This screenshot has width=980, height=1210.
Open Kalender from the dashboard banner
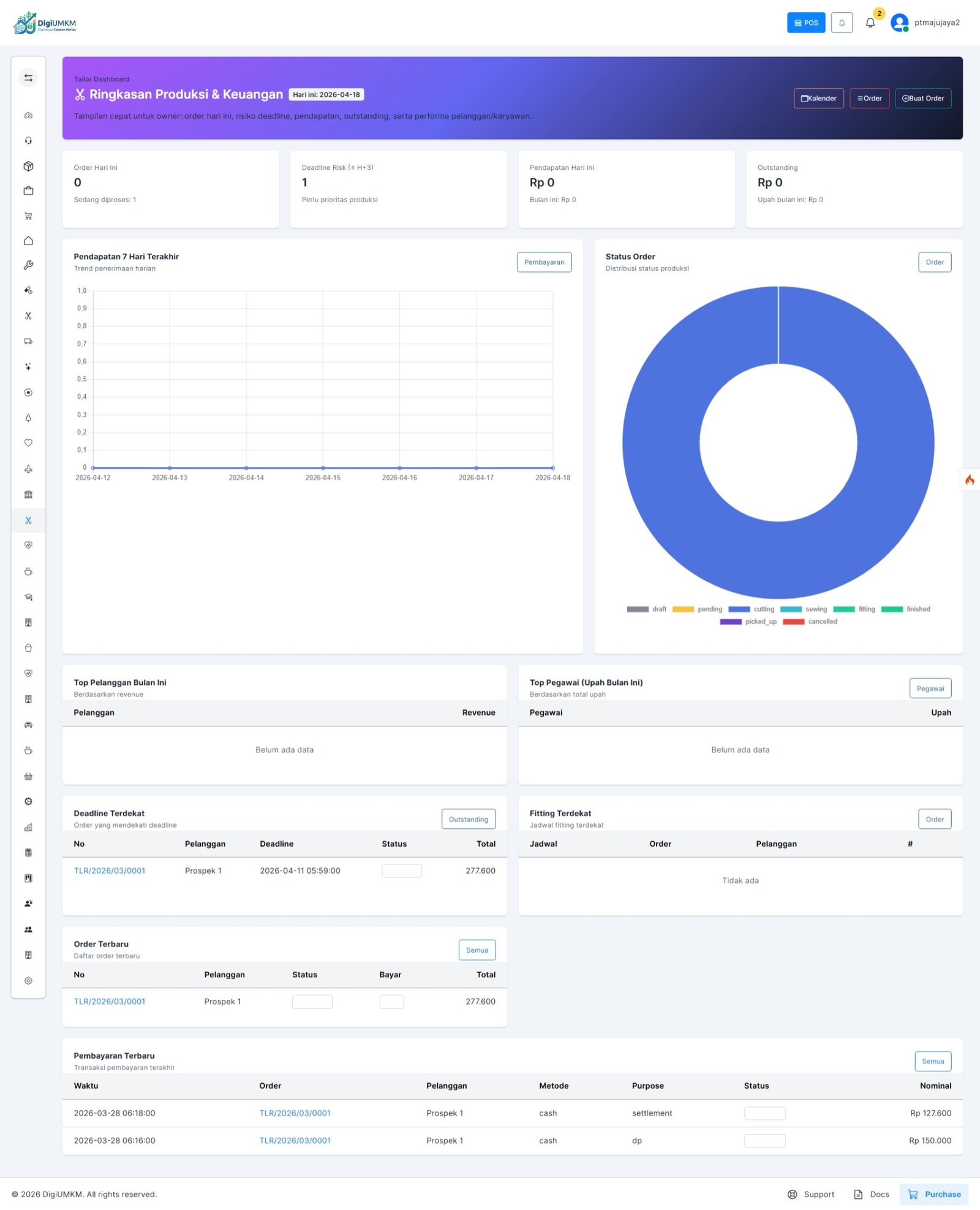point(818,98)
